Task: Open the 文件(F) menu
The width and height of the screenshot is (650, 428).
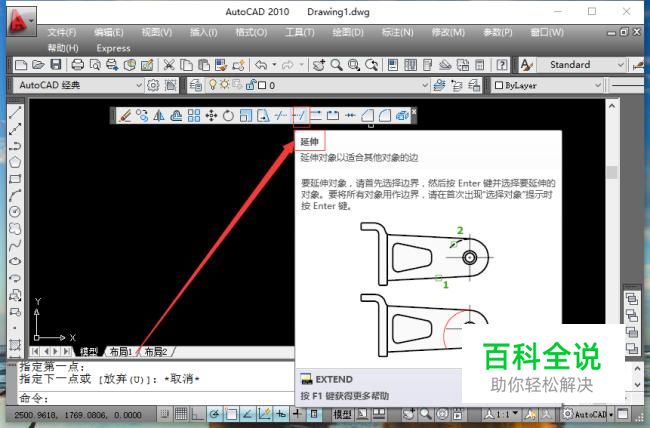Action: point(61,32)
